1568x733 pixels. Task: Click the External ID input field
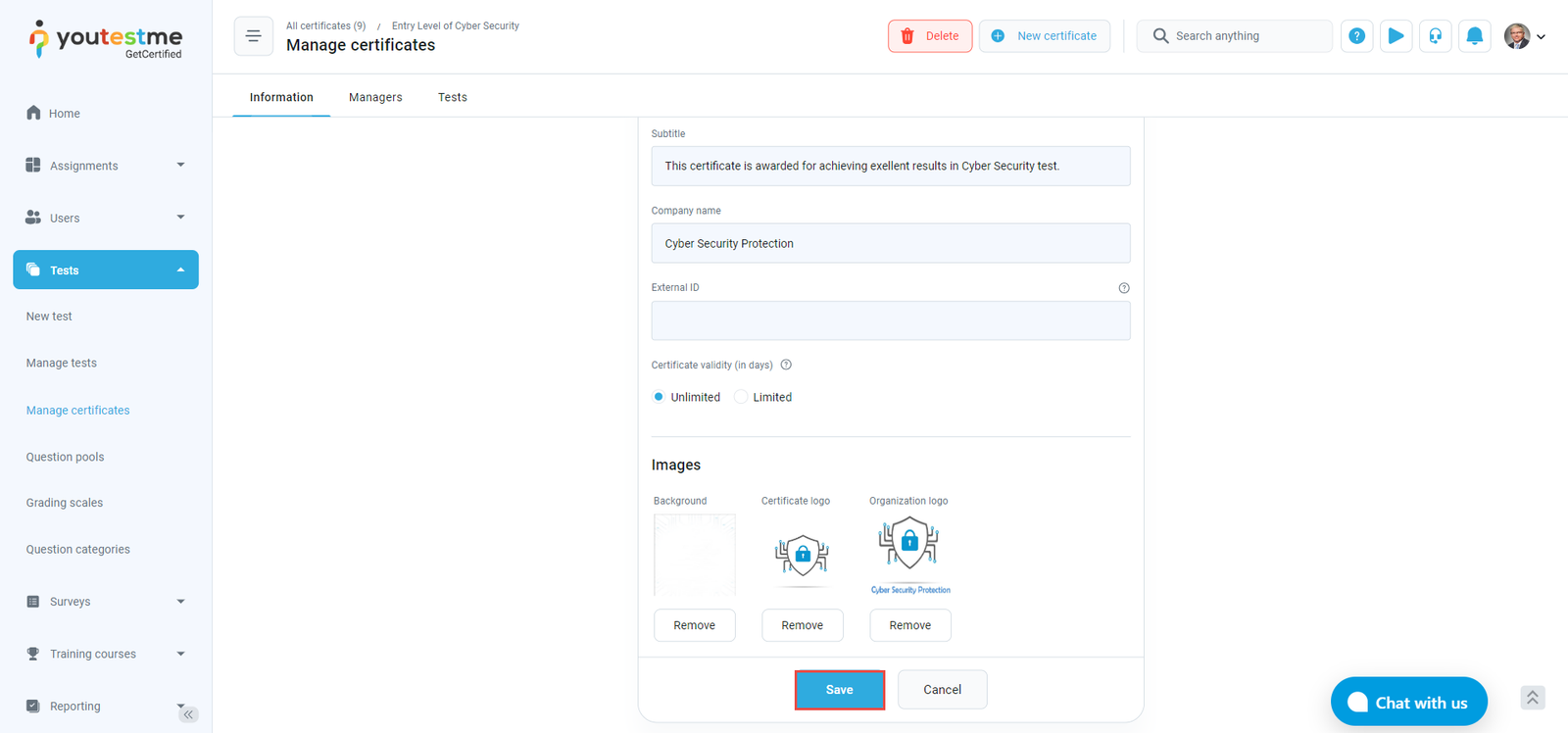[x=891, y=320]
